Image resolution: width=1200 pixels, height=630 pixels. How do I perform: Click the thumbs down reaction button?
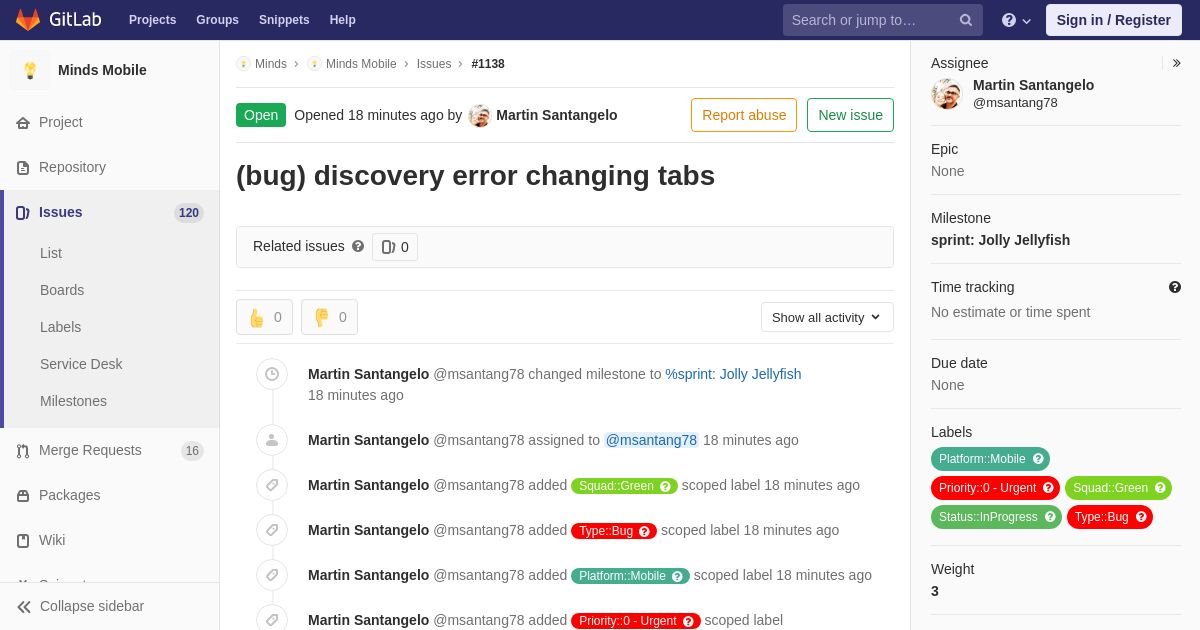(329, 317)
